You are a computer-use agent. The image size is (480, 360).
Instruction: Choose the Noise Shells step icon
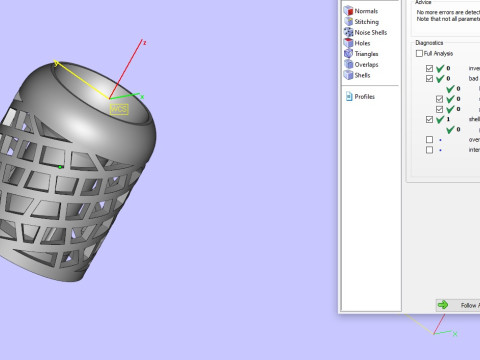coord(348,32)
